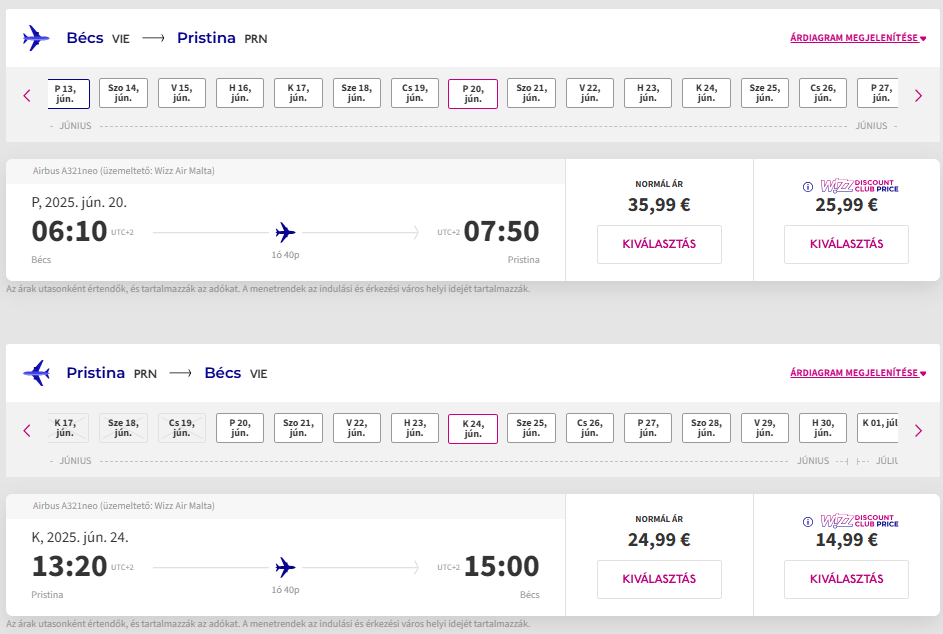Show later return dates with right arrow
Screen dimensions: 943x634
918,430
